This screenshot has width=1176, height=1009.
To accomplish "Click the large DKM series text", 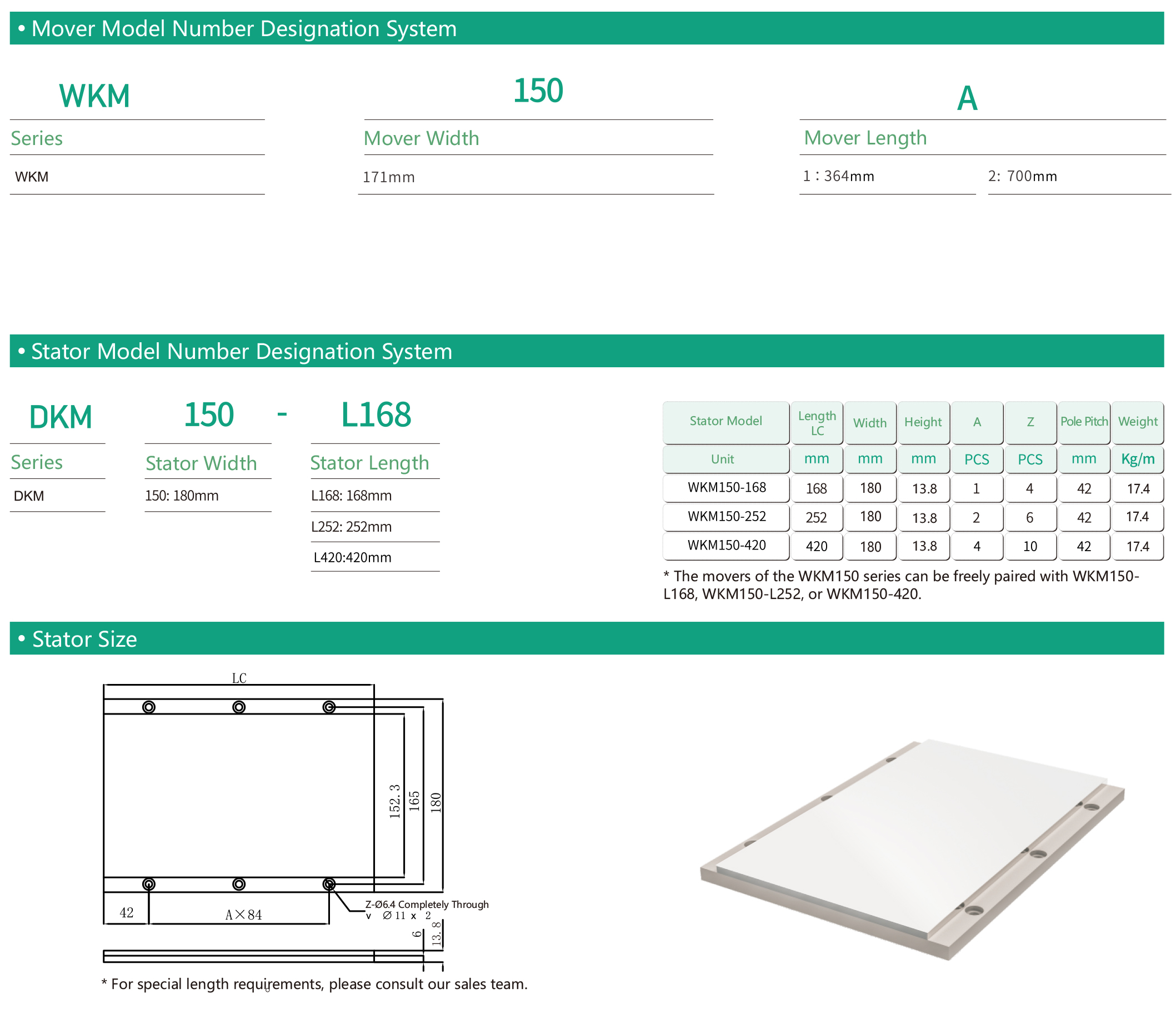I will [61, 417].
